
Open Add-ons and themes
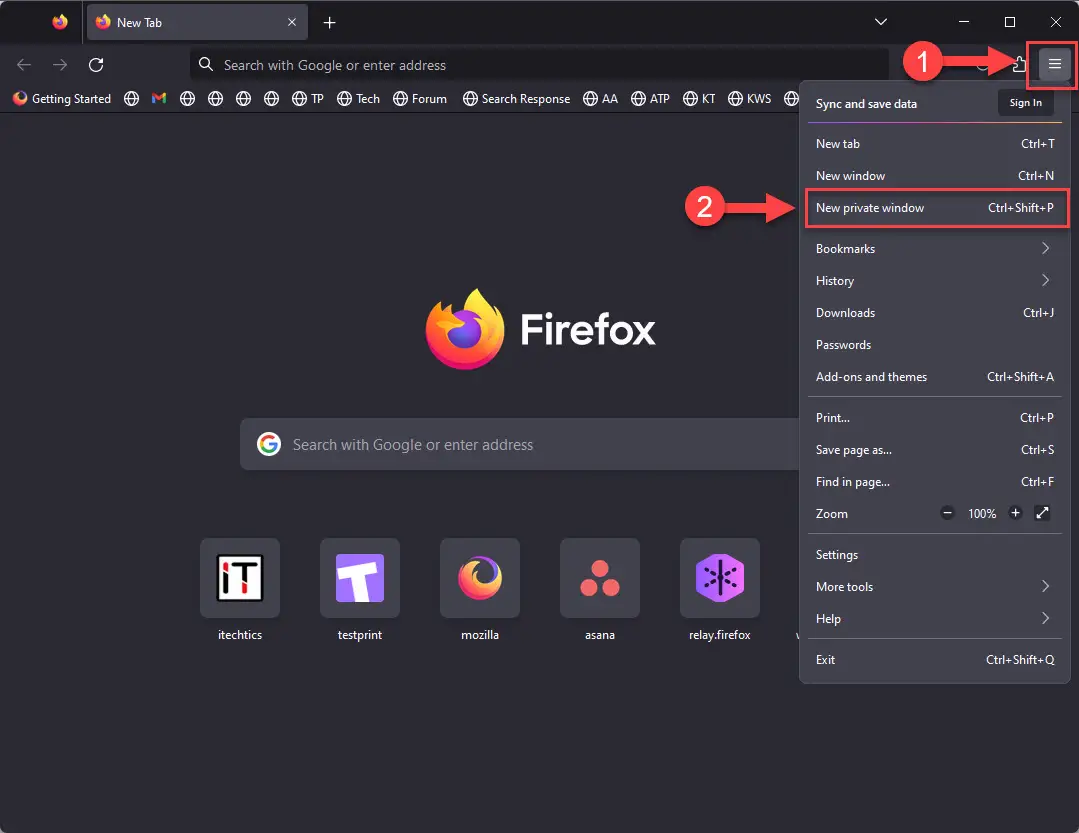tap(934, 377)
